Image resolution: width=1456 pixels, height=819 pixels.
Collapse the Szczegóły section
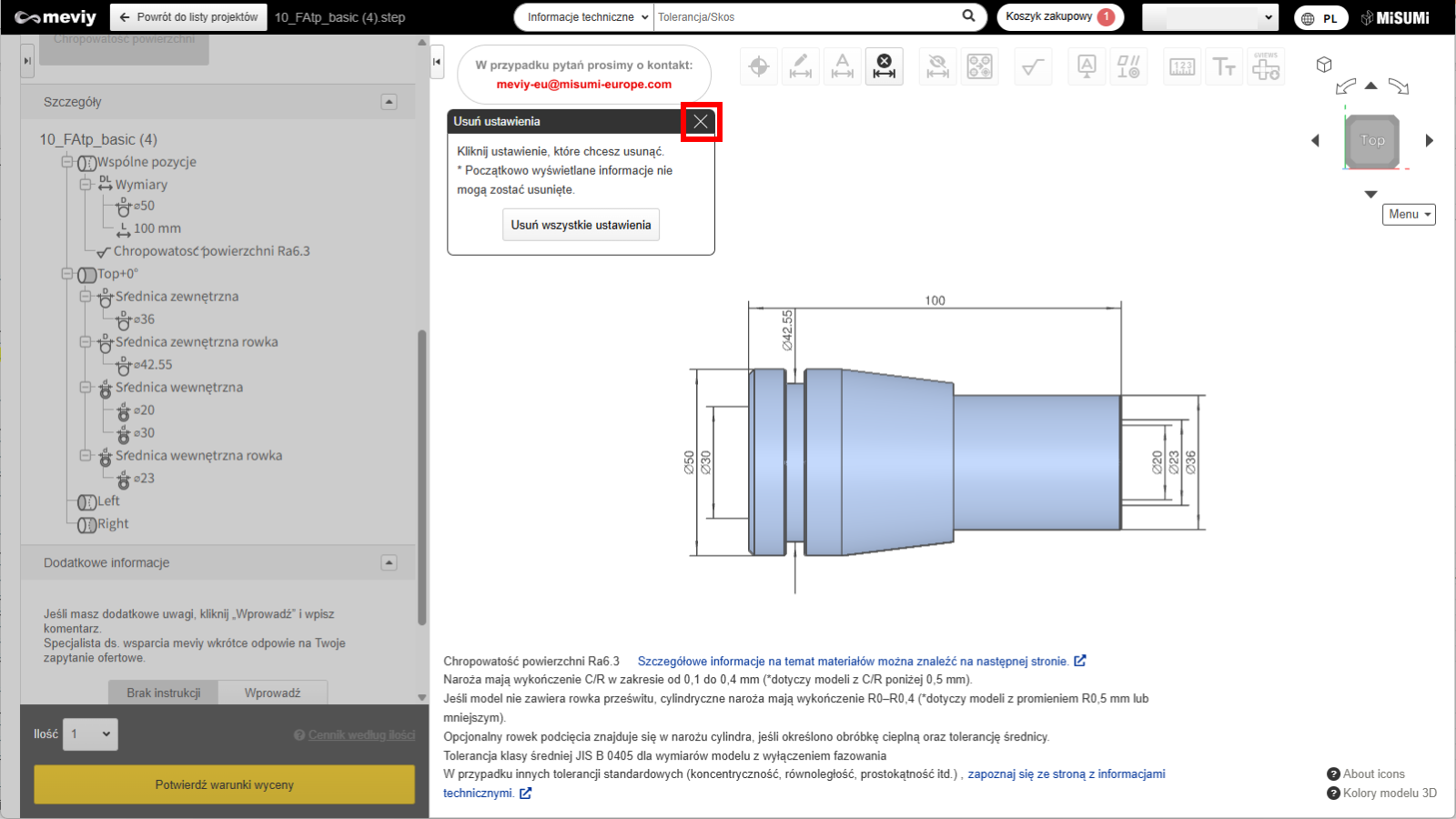click(389, 102)
